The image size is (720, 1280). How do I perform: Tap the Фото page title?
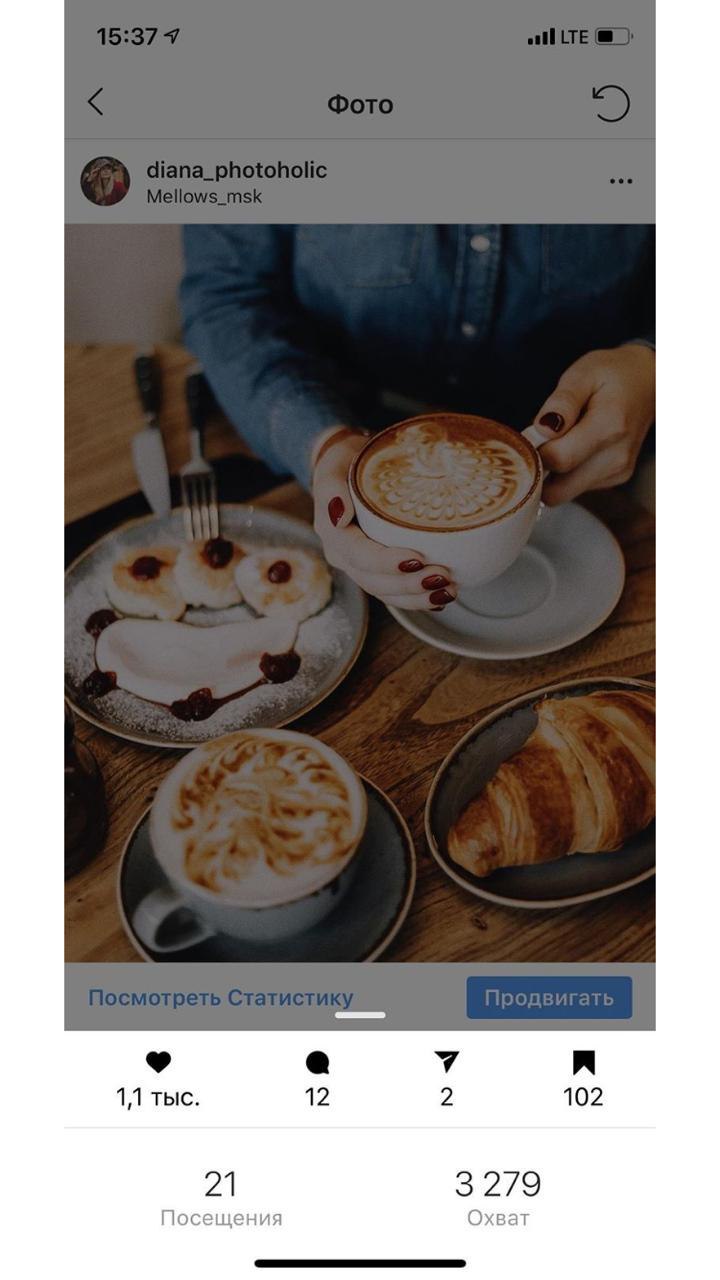pos(360,104)
